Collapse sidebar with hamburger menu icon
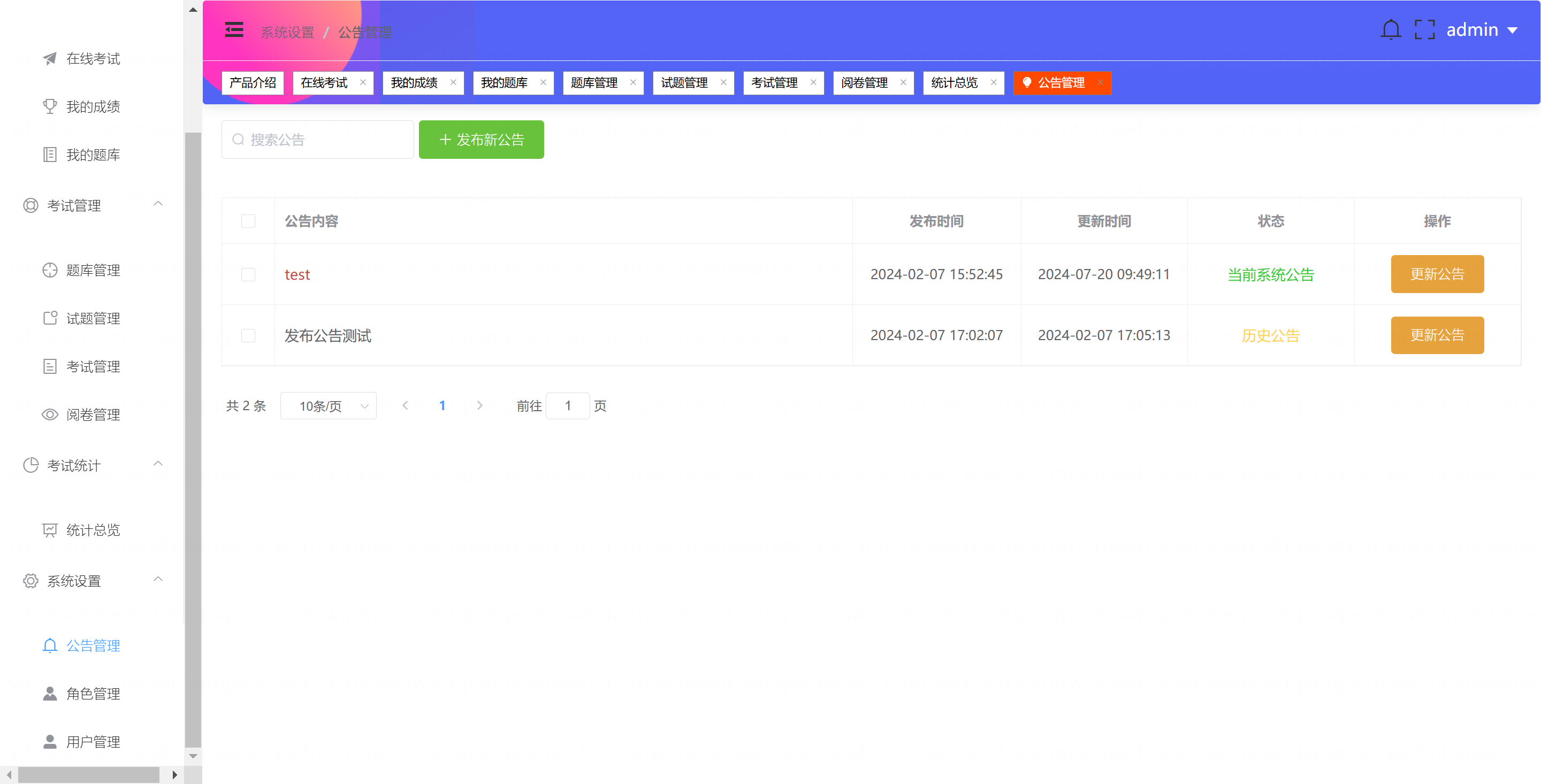Screen dimensions: 1541x784 (234, 30)
